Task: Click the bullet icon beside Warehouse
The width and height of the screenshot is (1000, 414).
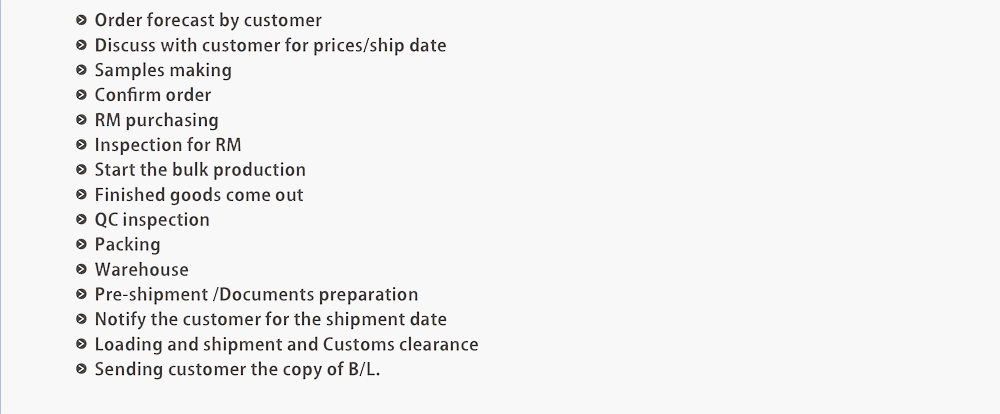Action: coord(81,269)
